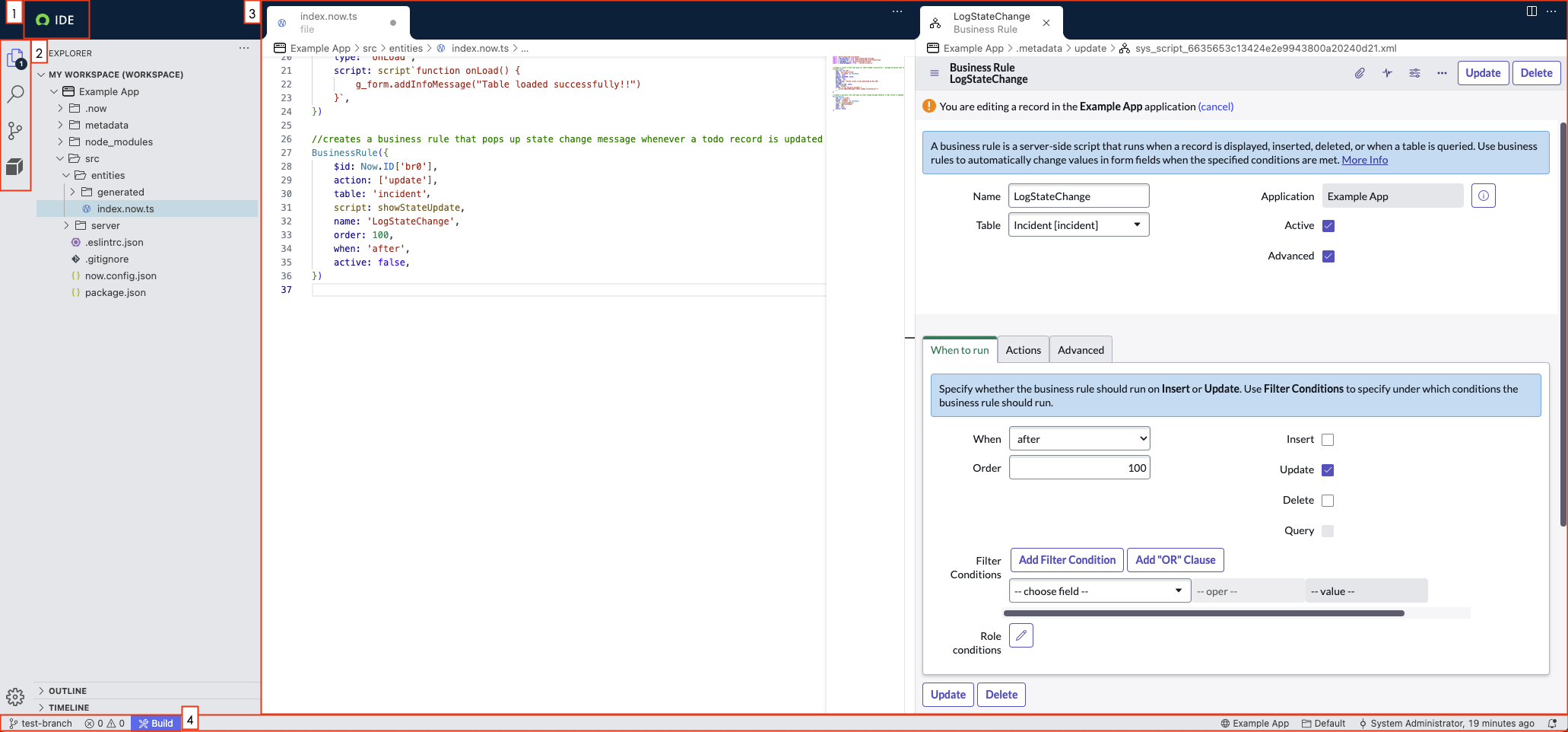Click Add "OR" Clause button
Screen dimensions: 1568x732
click(1175, 560)
